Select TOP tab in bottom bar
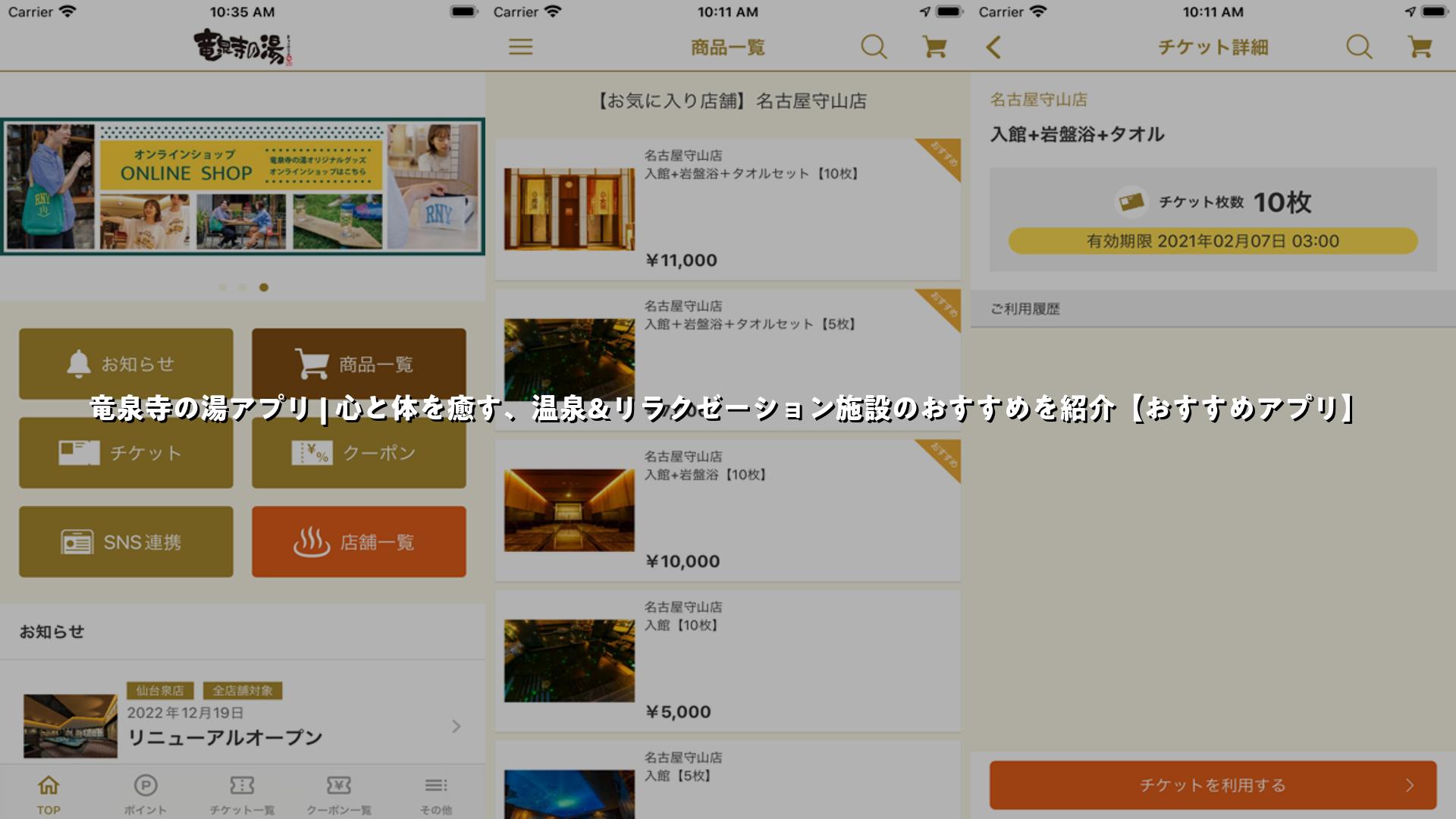 click(49, 794)
